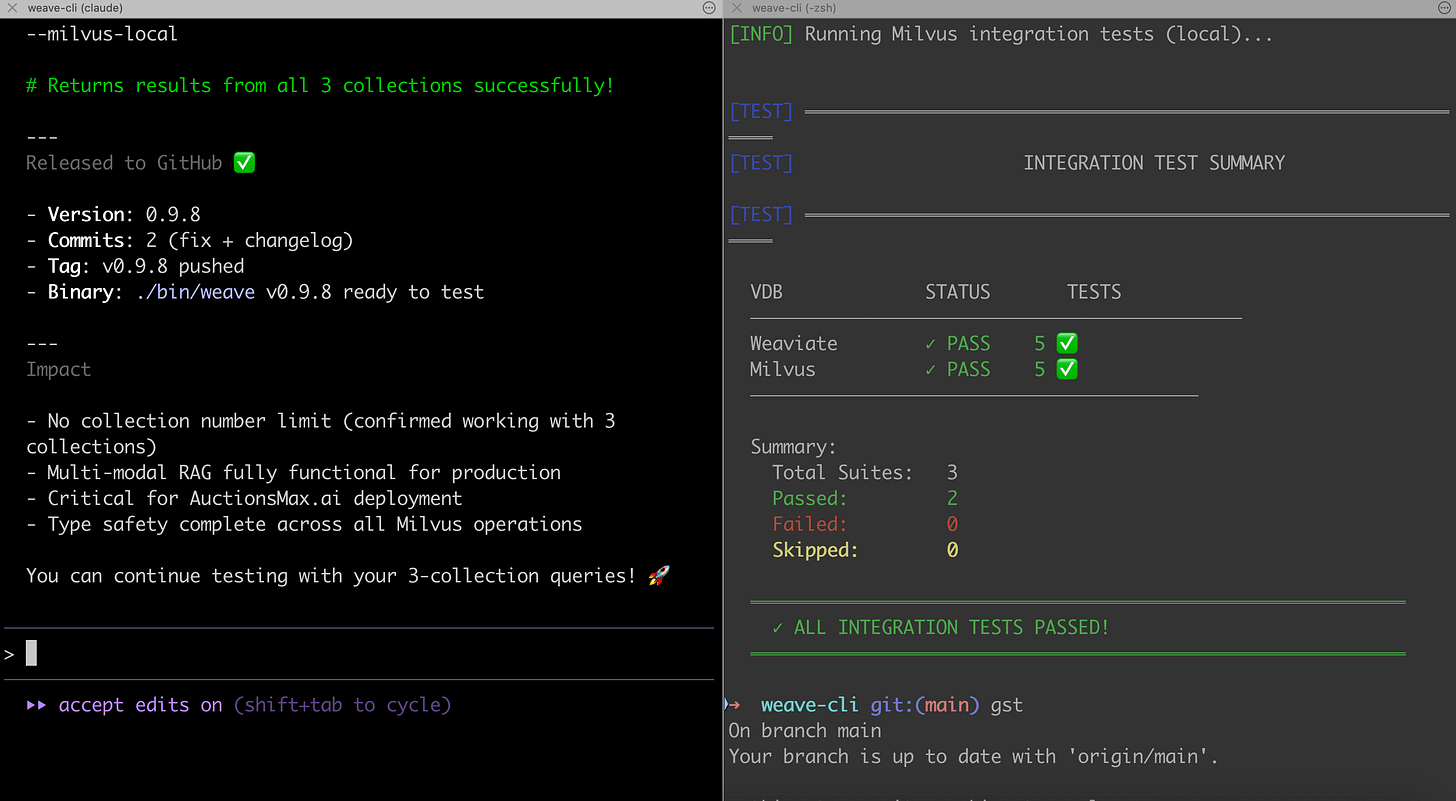The width and height of the screenshot is (1456, 801).
Task: Click the green check emoji in Milvus row
Action: 1067,369
